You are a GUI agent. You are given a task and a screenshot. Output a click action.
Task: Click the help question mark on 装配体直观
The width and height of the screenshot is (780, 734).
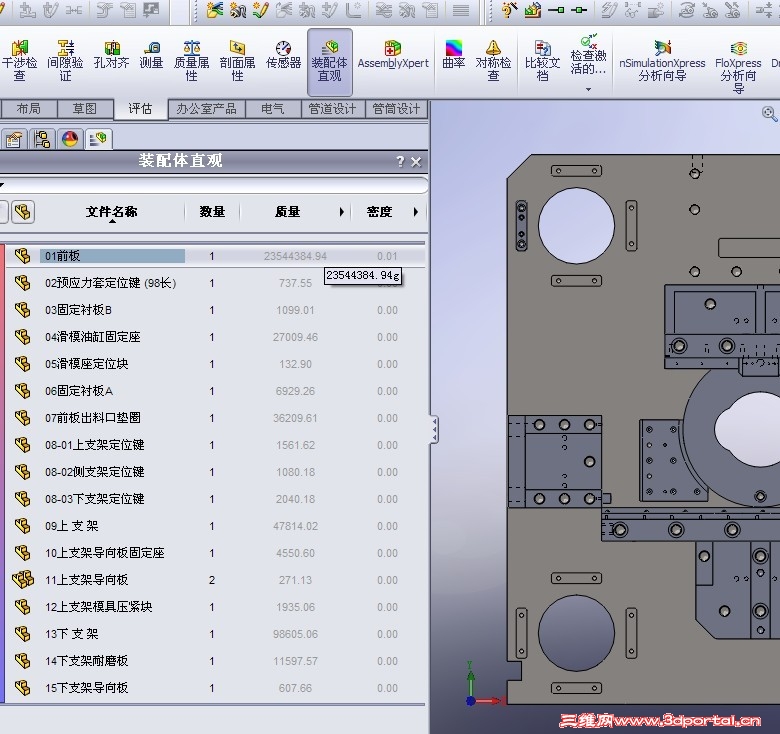click(x=400, y=162)
